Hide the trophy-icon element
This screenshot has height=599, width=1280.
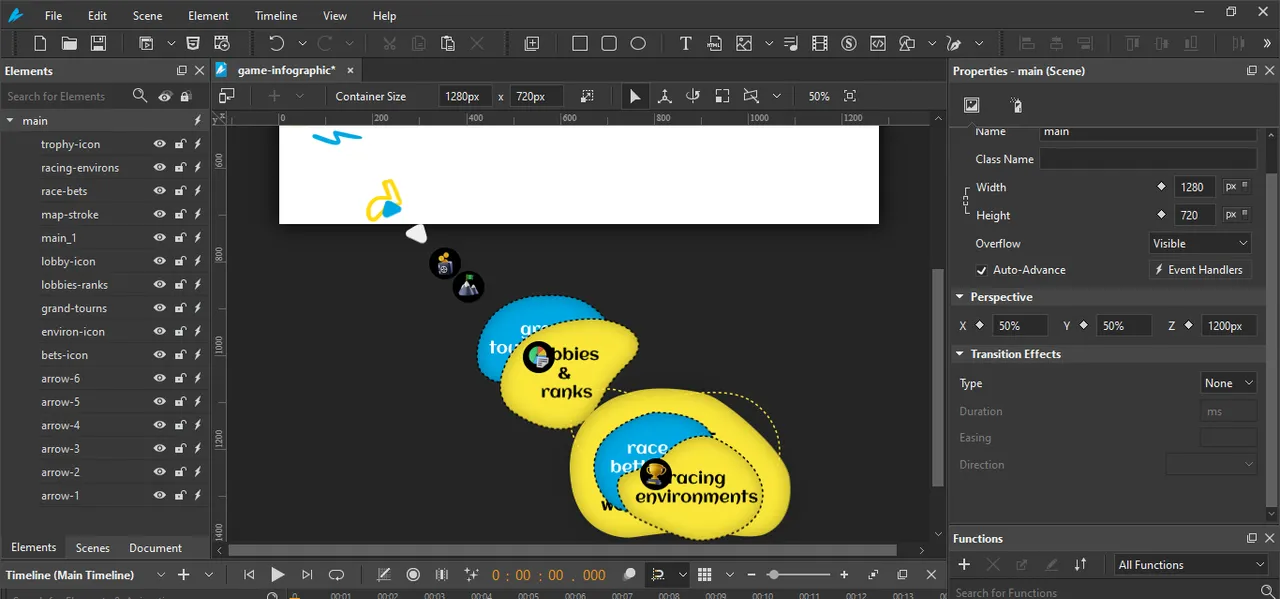tap(159, 144)
